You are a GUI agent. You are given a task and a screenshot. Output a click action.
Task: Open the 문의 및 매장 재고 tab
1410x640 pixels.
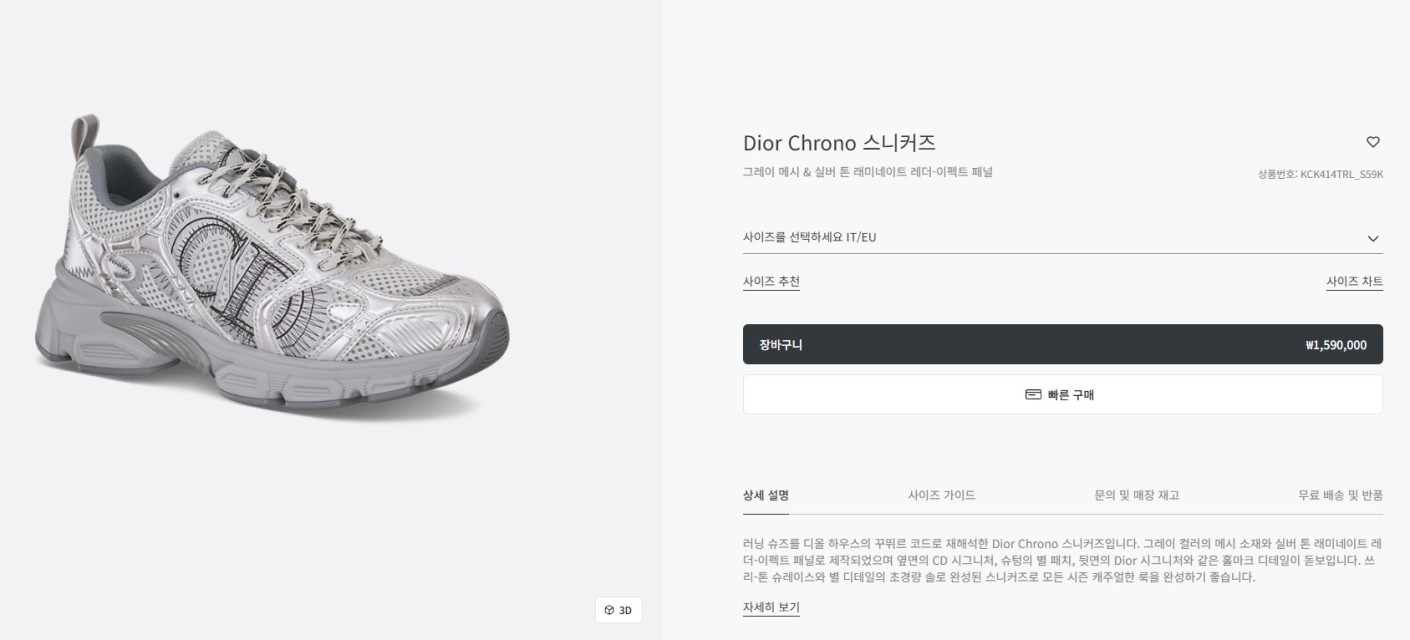1136,495
